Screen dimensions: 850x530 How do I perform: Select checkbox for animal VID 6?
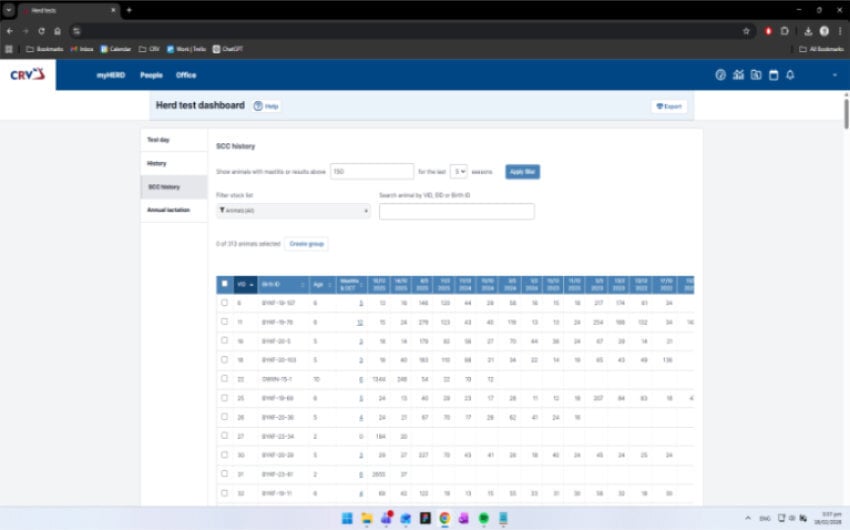(225, 302)
